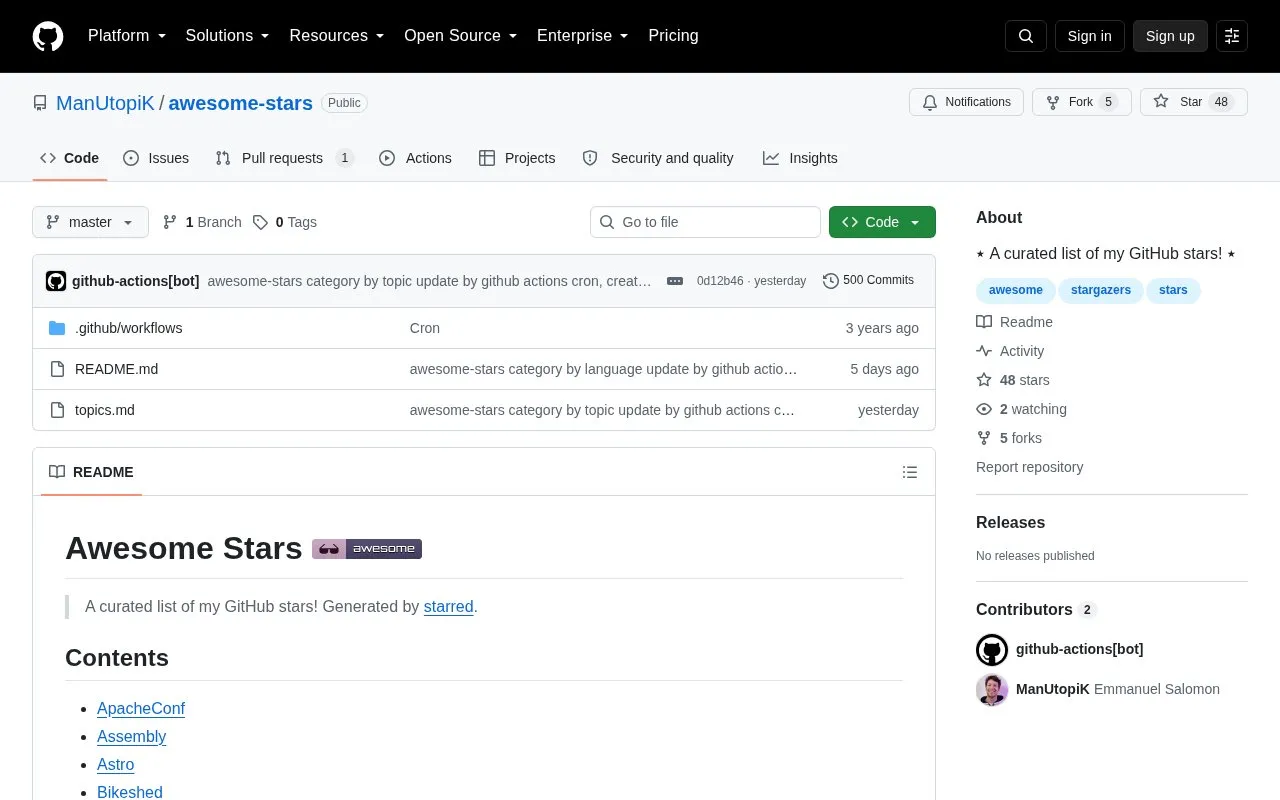Fork this repository

1082,102
